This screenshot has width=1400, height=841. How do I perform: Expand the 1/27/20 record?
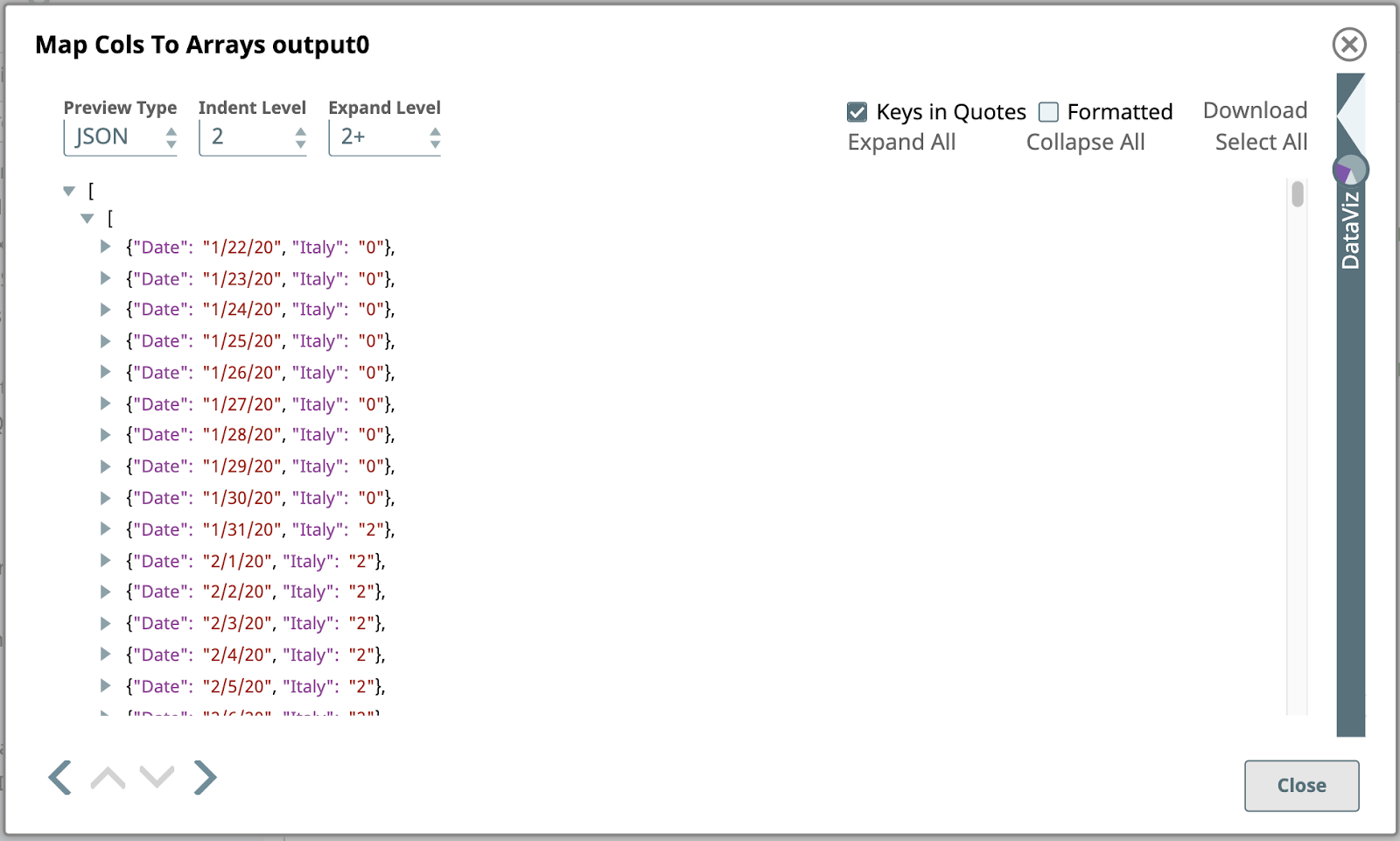coord(105,403)
